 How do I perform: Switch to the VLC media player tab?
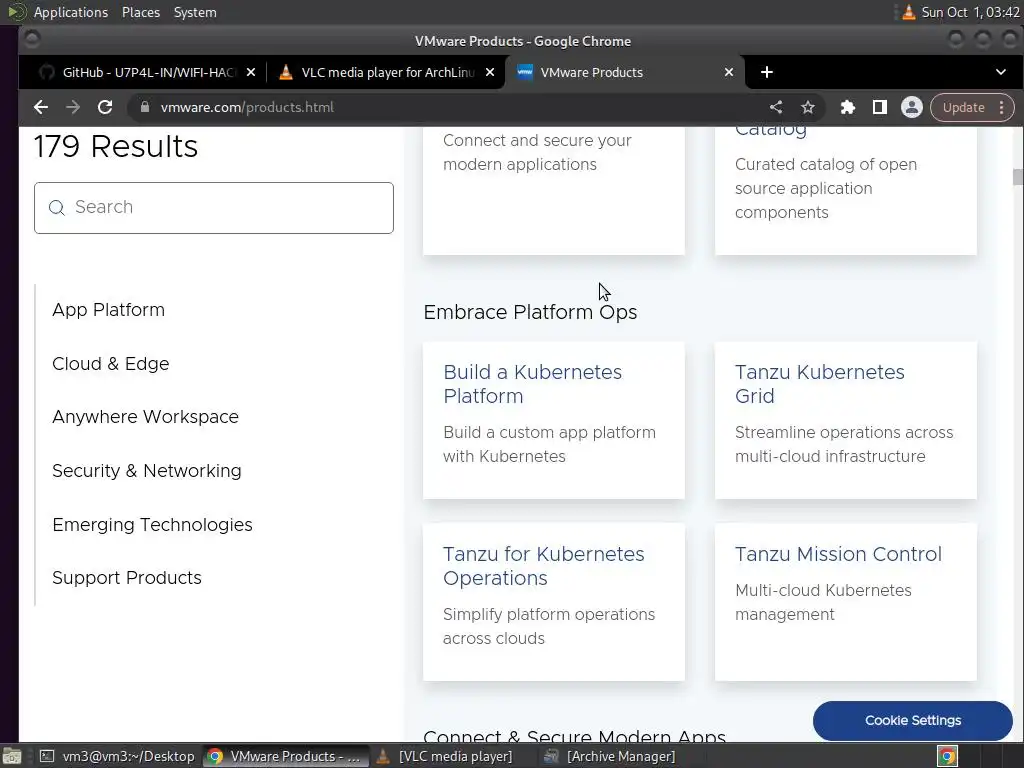click(385, 72)
